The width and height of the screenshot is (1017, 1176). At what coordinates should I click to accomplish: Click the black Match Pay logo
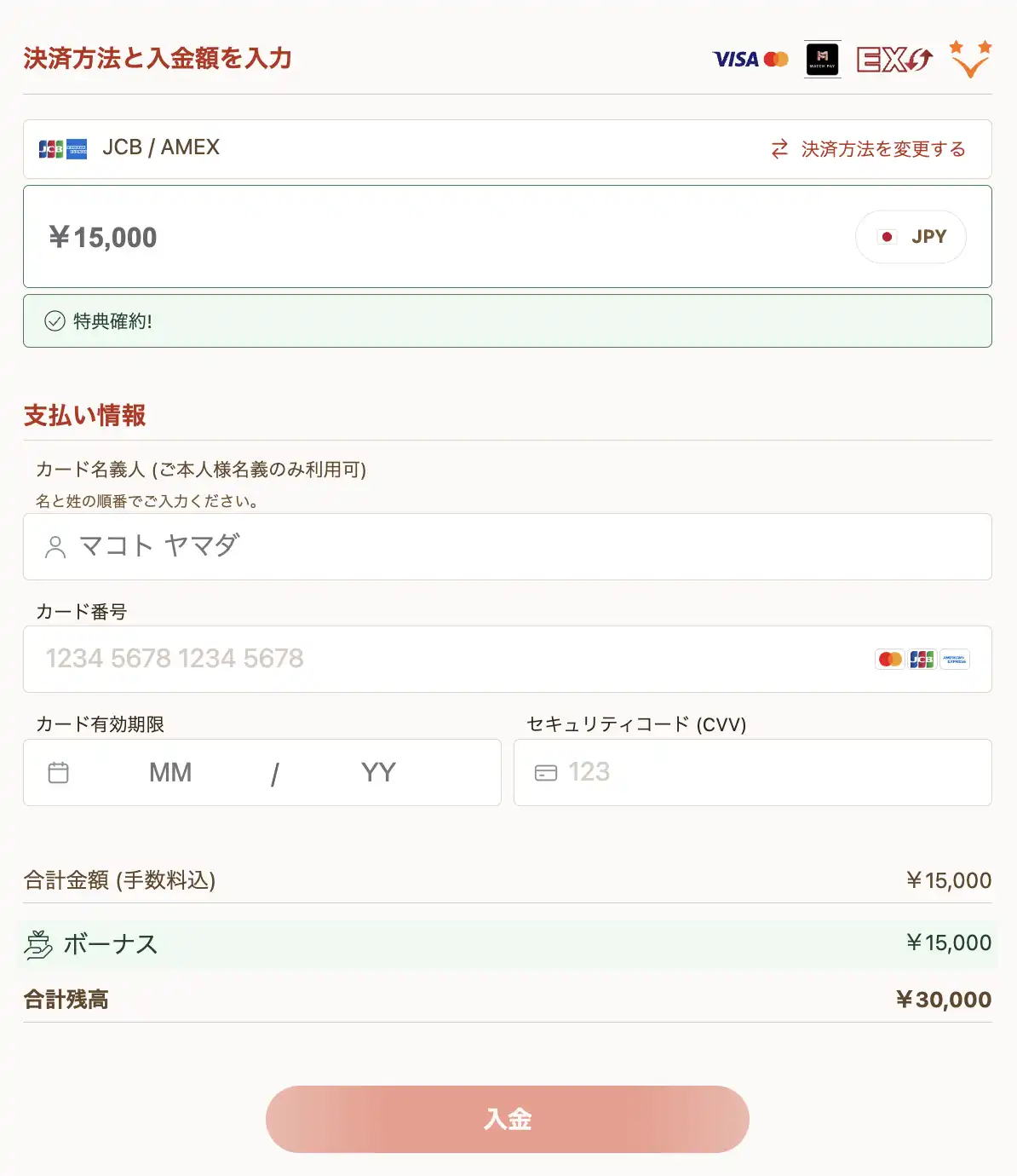[x=823, y=59]
